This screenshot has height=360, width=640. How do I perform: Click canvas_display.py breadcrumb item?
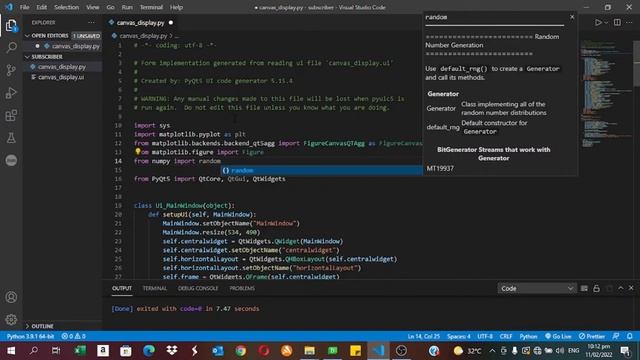click(143, 36)
